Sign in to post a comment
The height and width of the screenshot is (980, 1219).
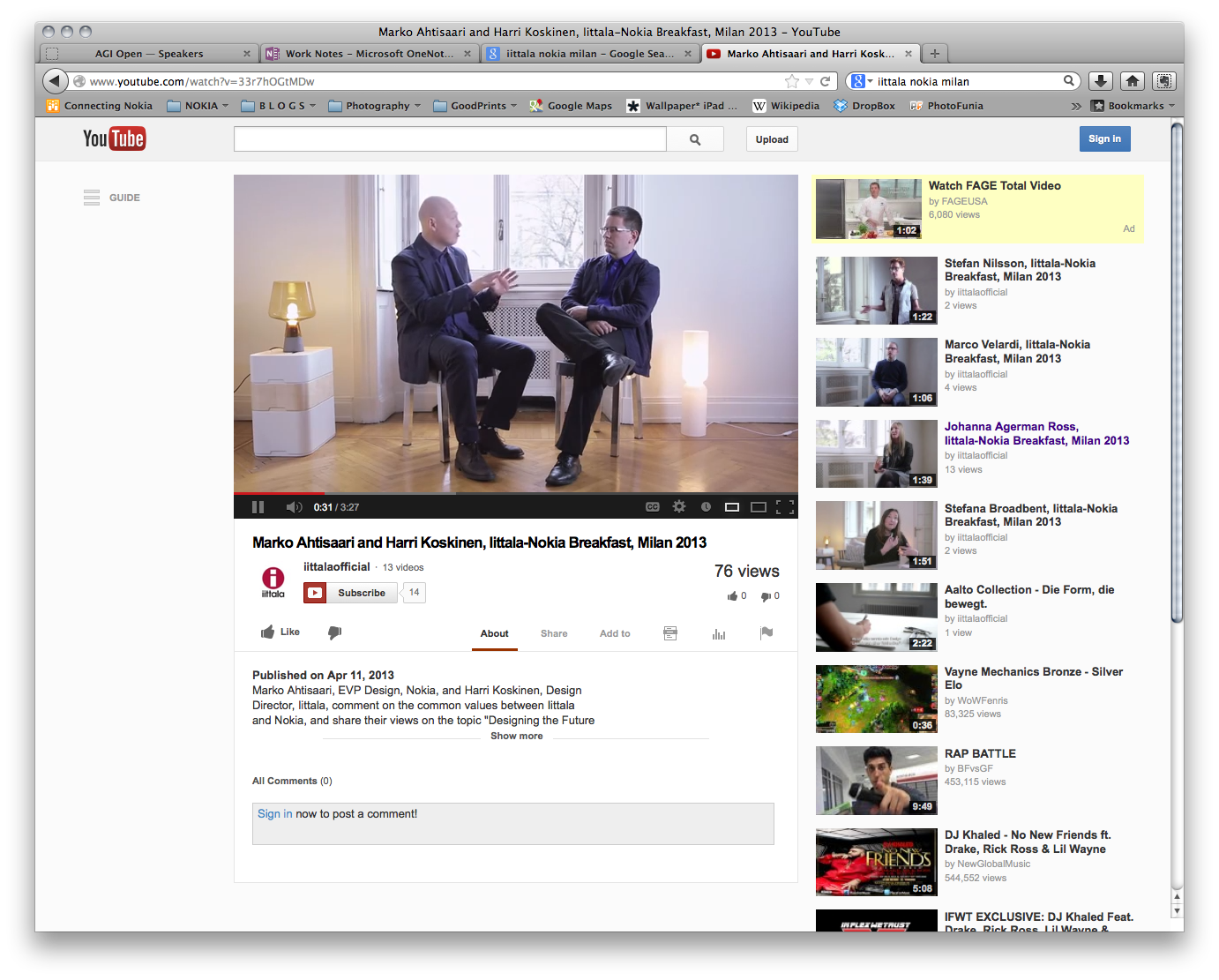pyautogui.click(x=274, y=813)
